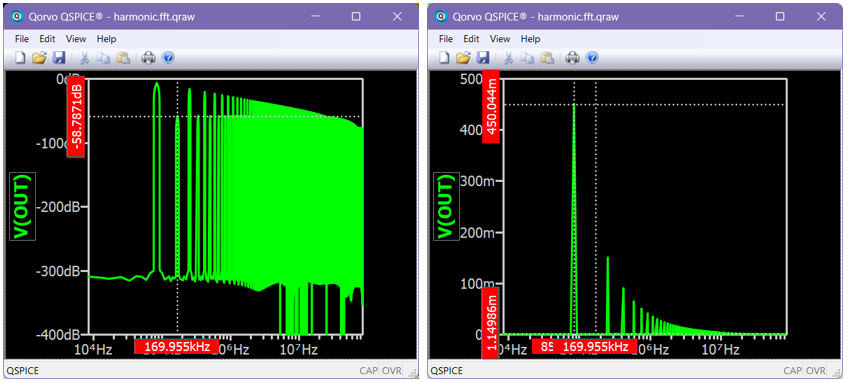The height and width of the screenshot is (382, 848).
Task: Click Paste clipboard icon in left window
Action: click(123, 57)
